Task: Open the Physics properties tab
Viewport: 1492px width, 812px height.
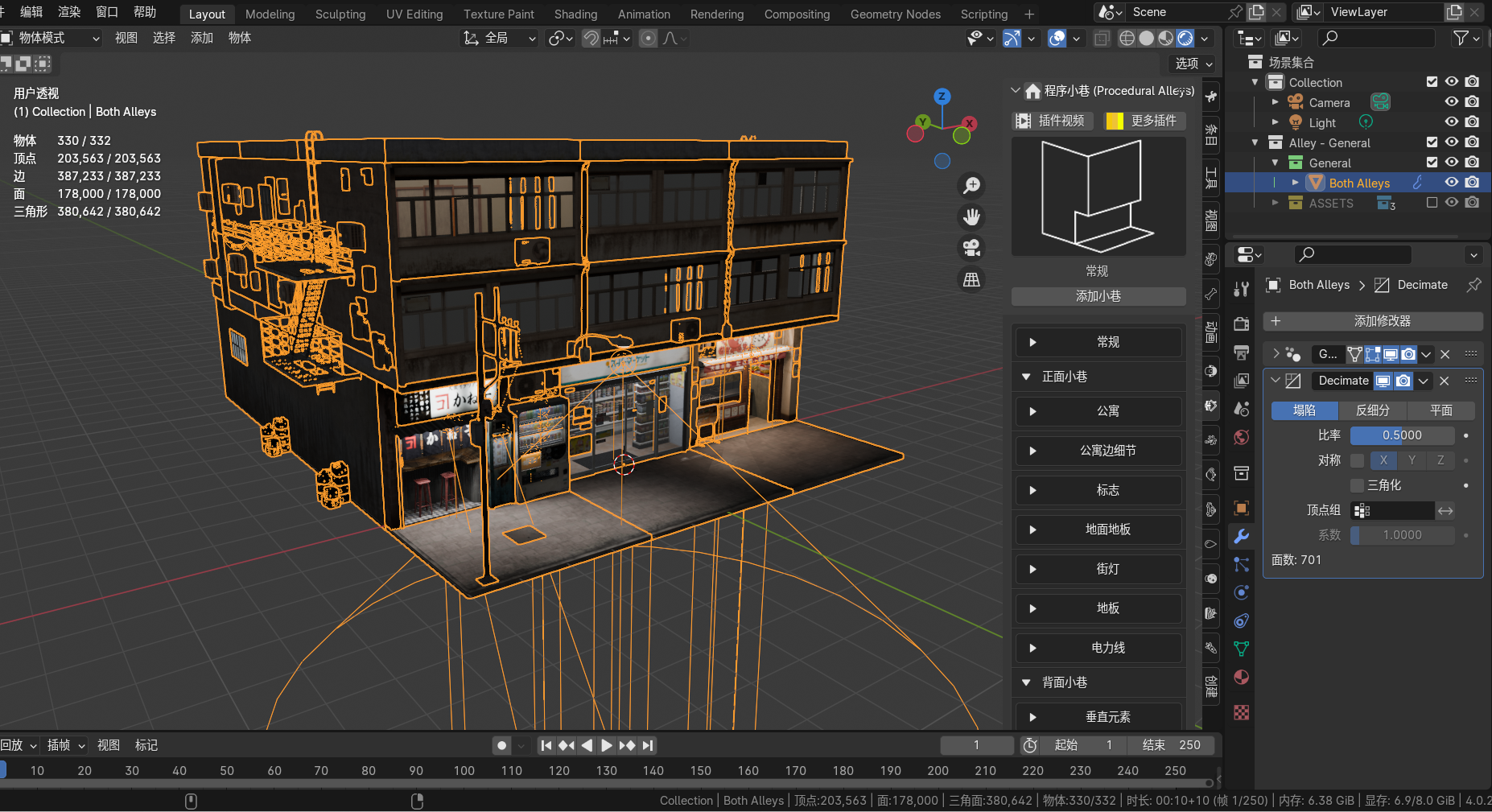Action: pyautogui.click(x=1242, y=593)
